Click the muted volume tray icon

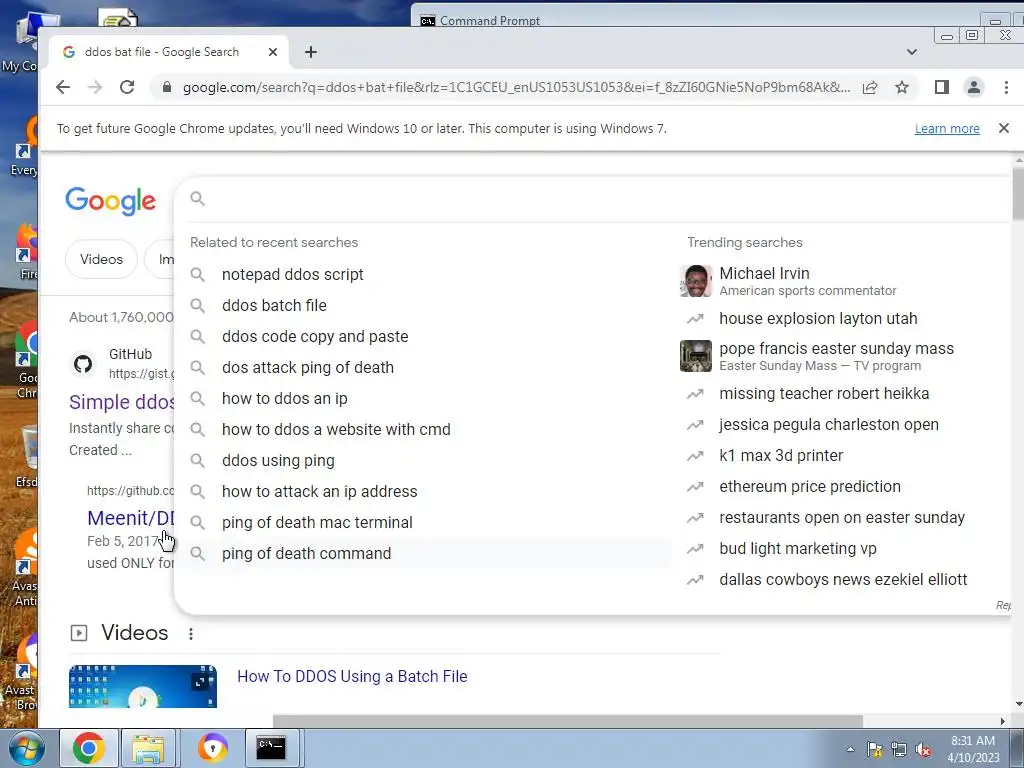(923, 750)
